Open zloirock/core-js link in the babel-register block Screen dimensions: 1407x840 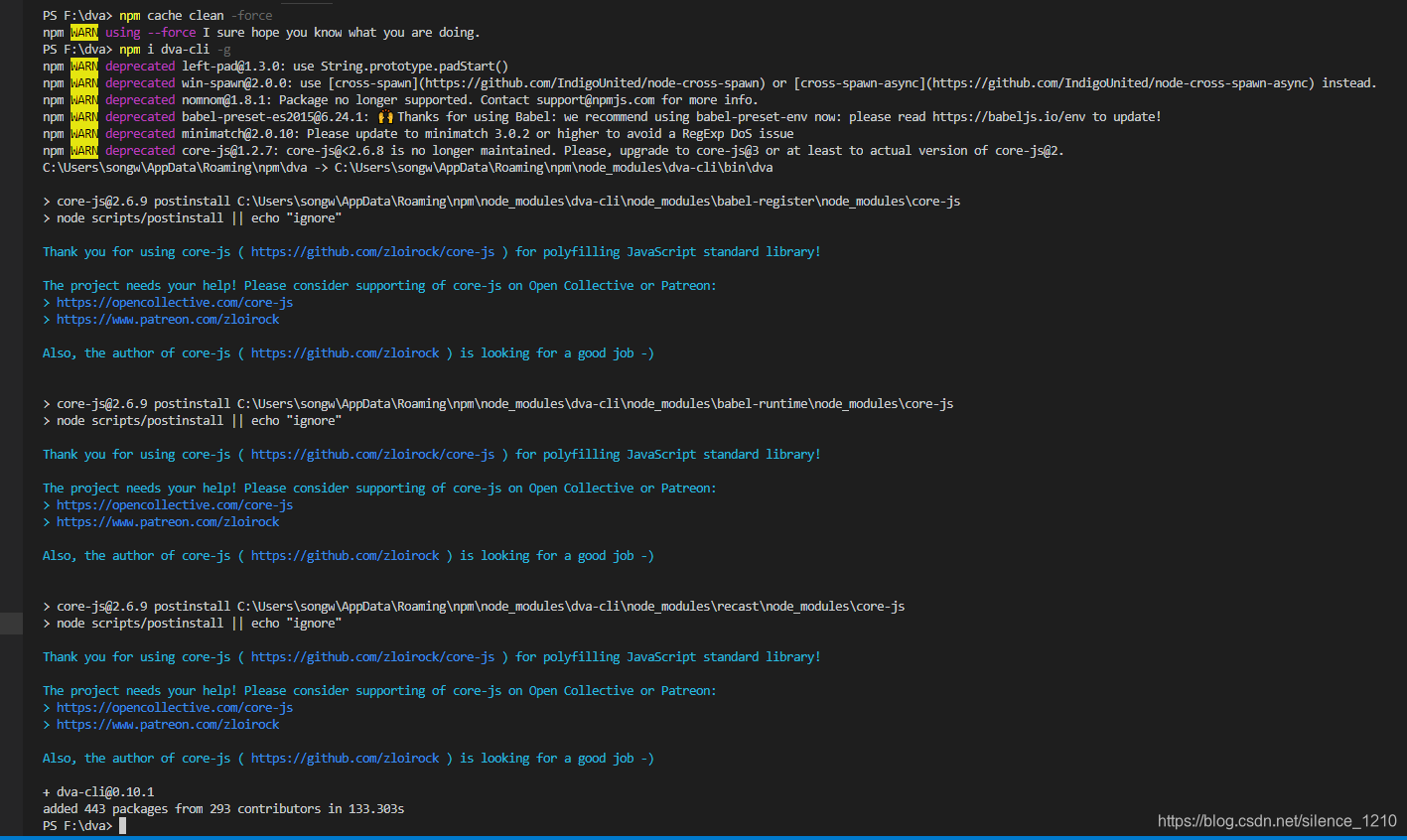[372, 252]
